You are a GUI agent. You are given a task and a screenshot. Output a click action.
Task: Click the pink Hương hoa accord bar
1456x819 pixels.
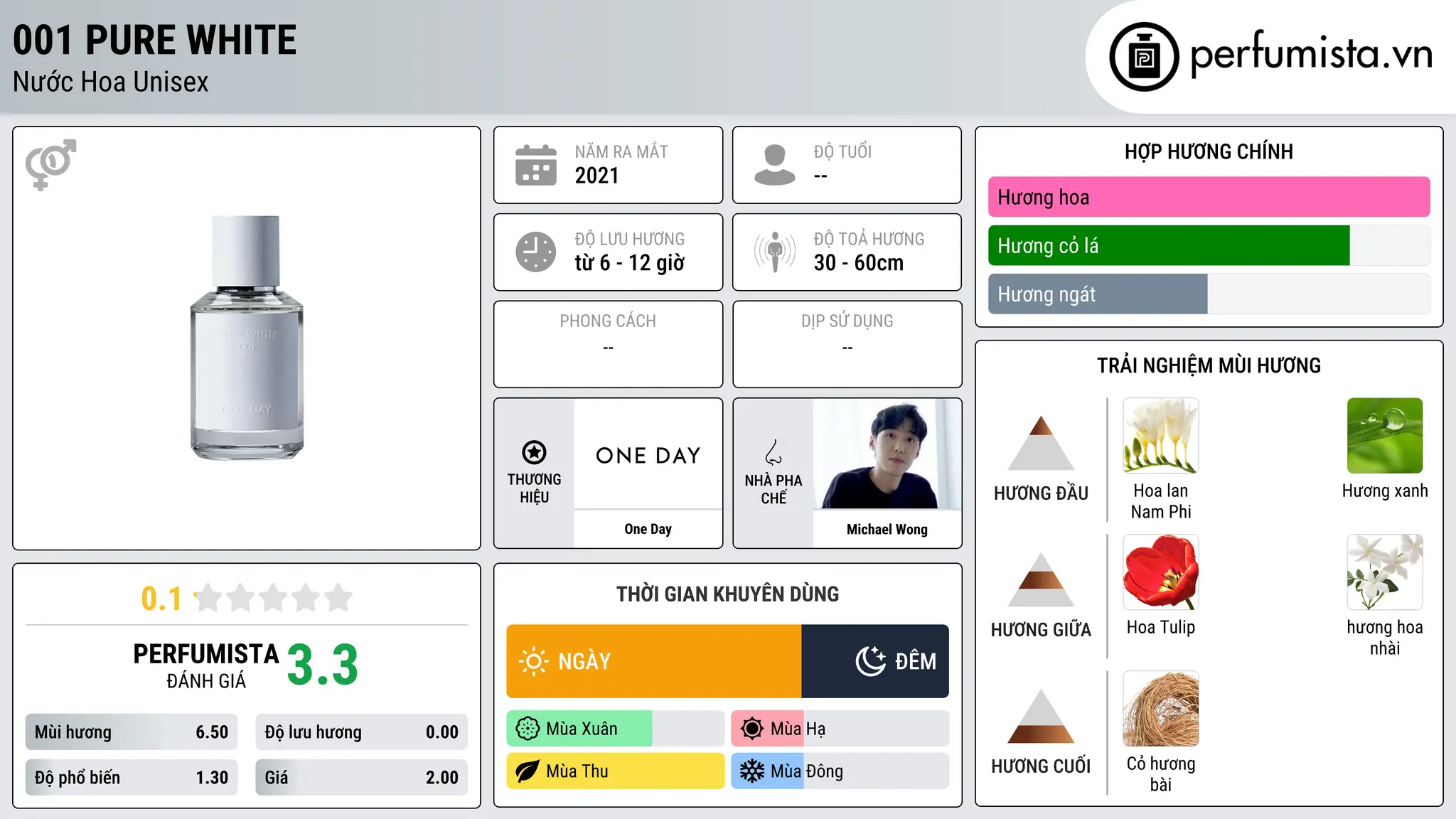coord(1209,197)
